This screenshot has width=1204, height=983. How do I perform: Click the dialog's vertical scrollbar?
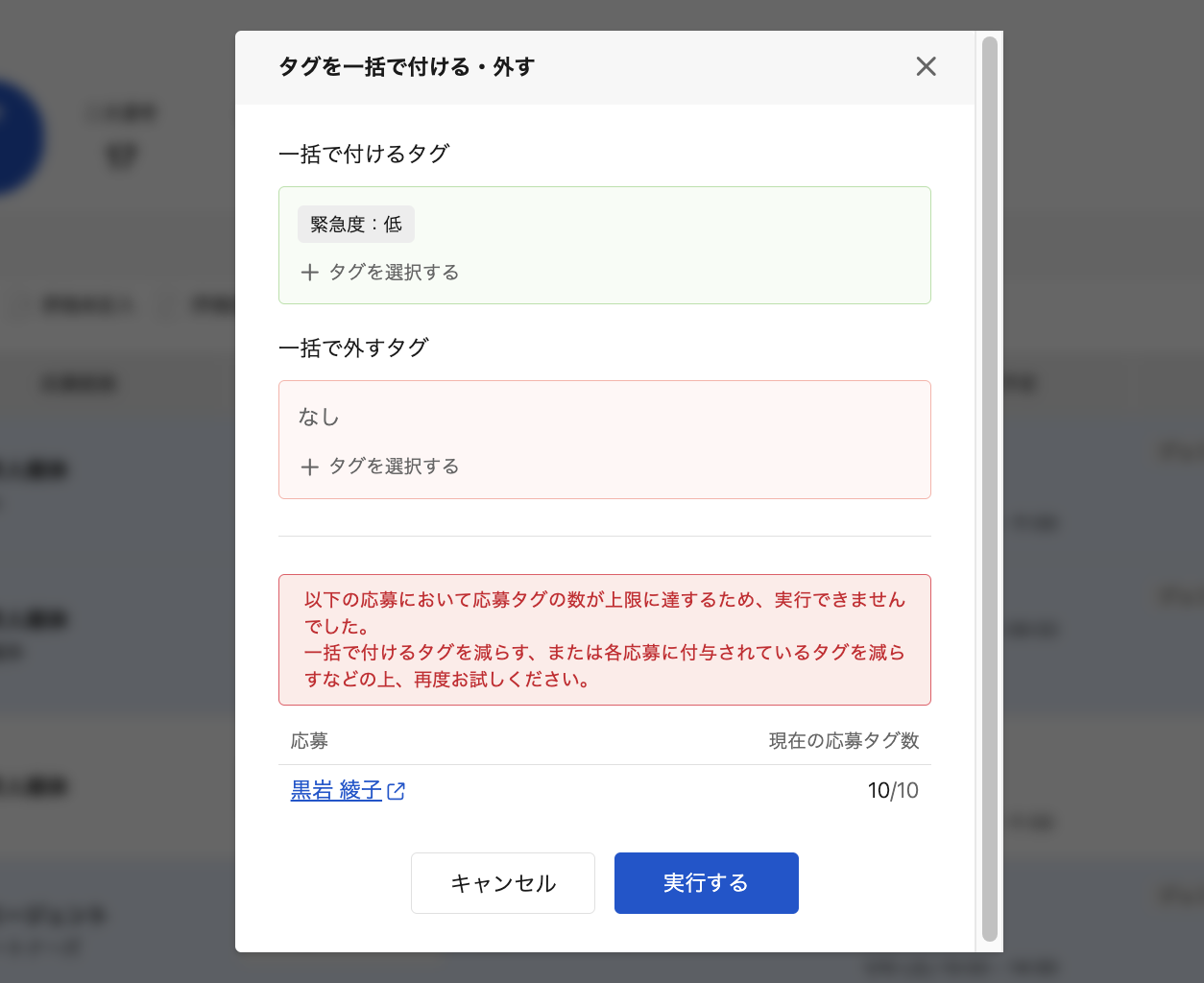pyautogui.click(x=989, y=490)
